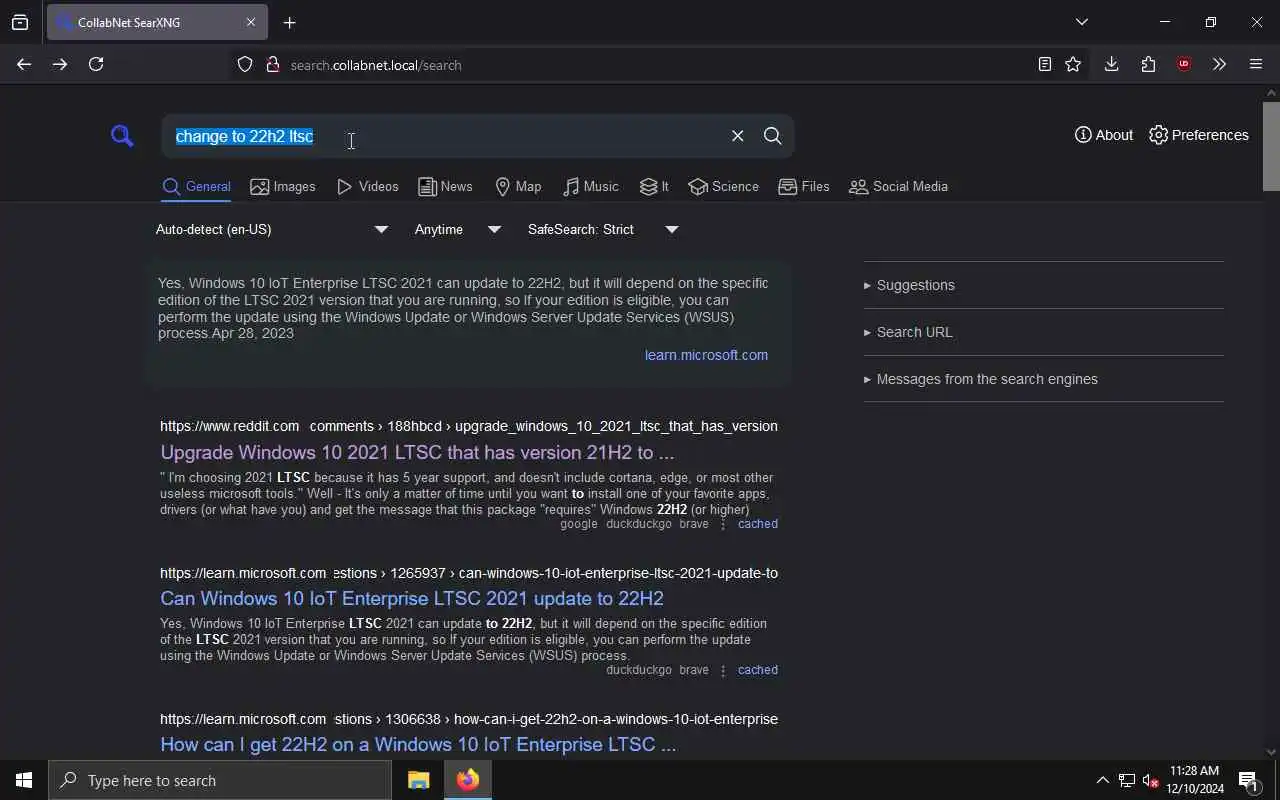Switch to the Music tab
This screenshot has height=800, width=1280.
pos(591,187)
